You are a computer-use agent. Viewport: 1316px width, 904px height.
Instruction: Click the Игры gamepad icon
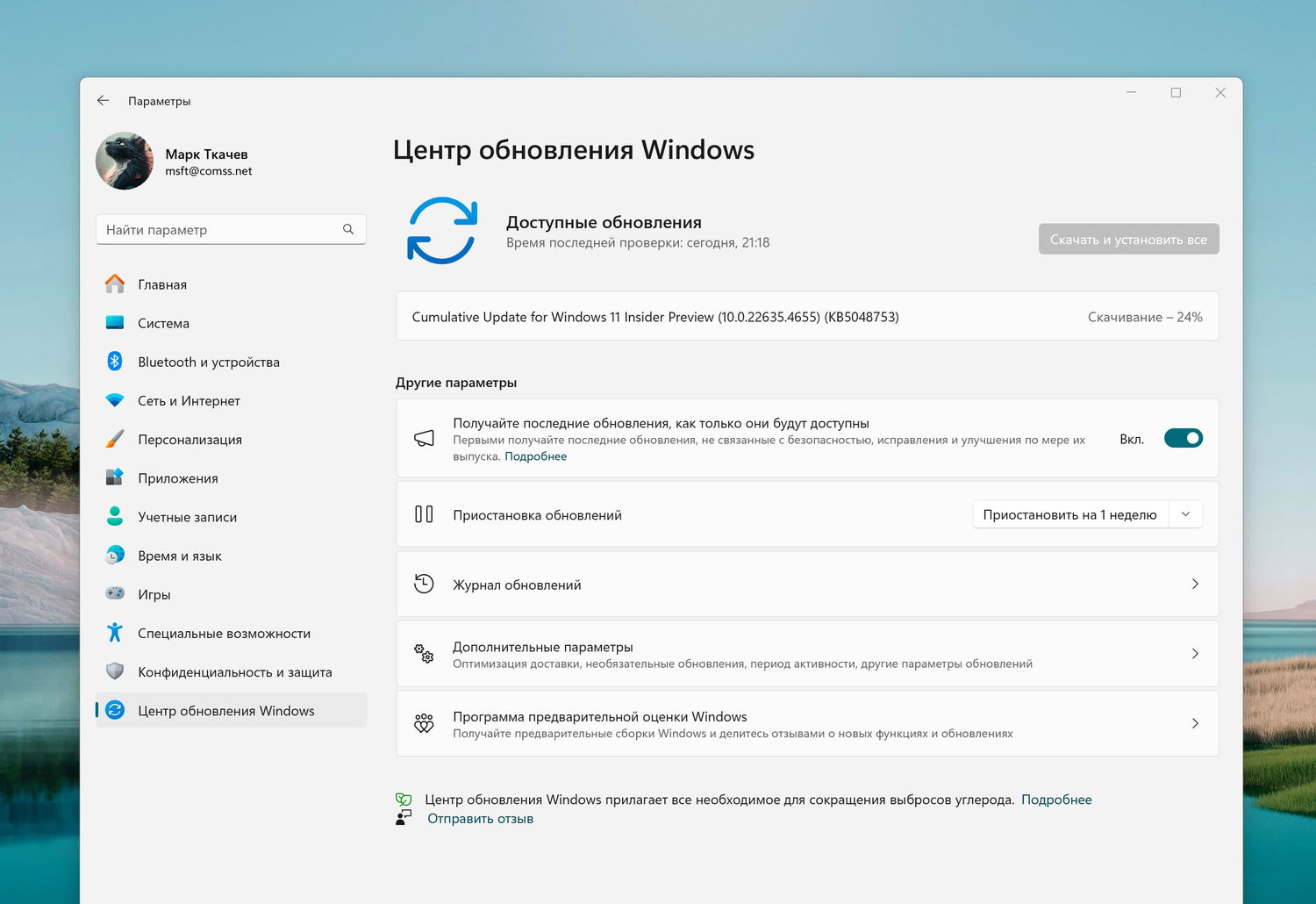point(115,594)
